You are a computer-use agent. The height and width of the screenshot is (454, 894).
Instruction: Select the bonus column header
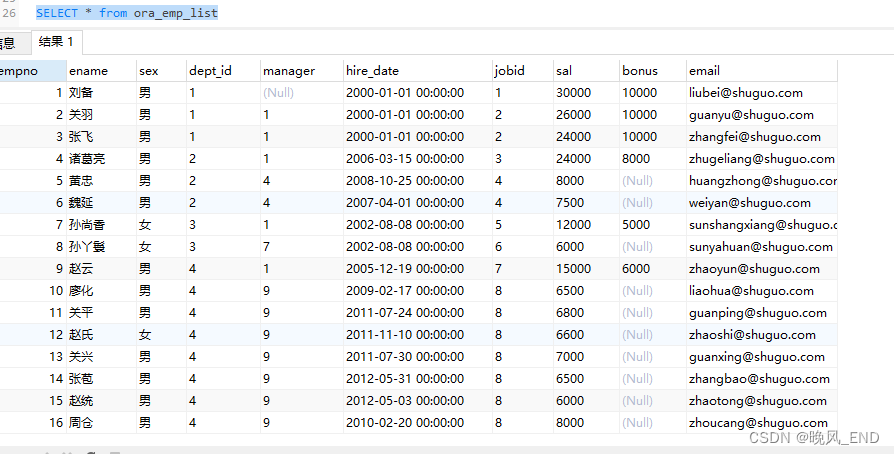[653, 71]
